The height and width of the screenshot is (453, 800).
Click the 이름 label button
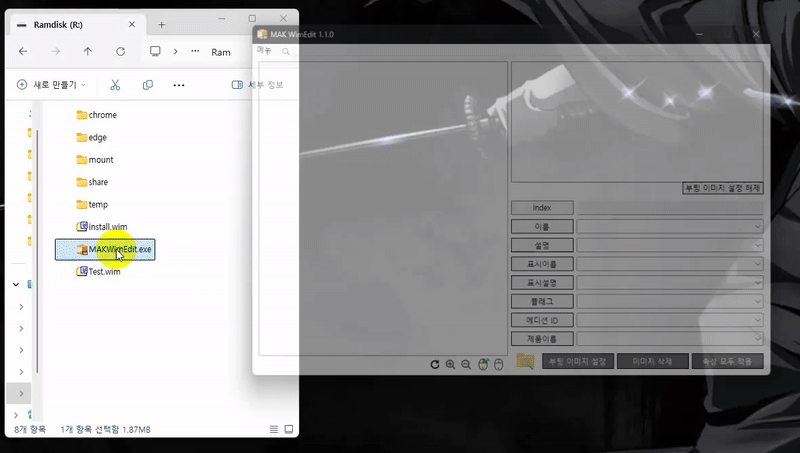(542, 226)
